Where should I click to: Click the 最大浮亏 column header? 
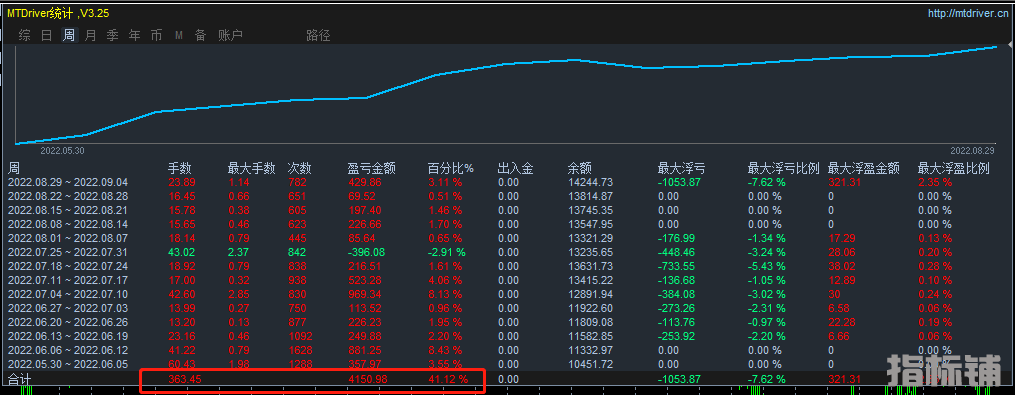(x=682, y=169)
